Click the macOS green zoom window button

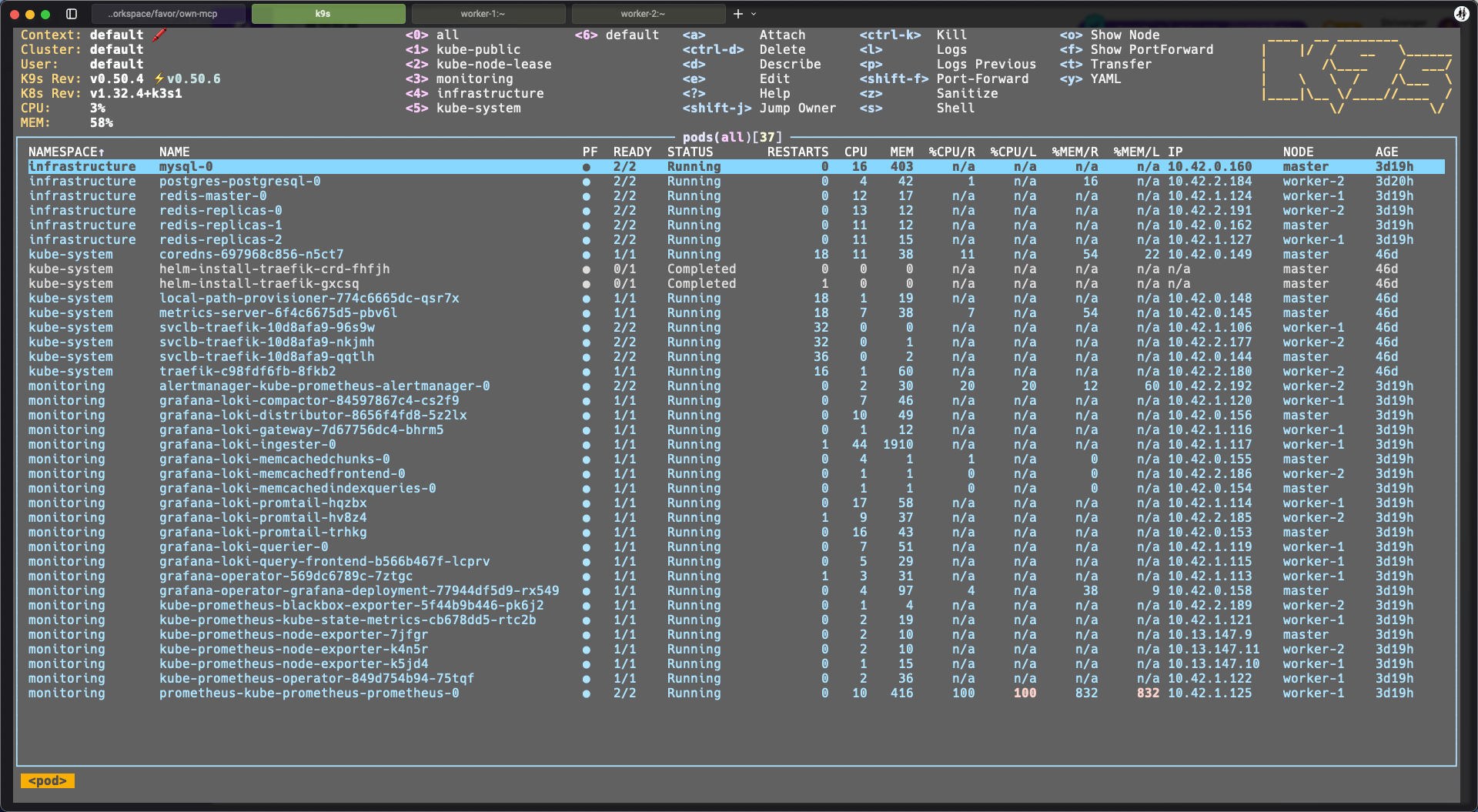(x=45, y=14)
